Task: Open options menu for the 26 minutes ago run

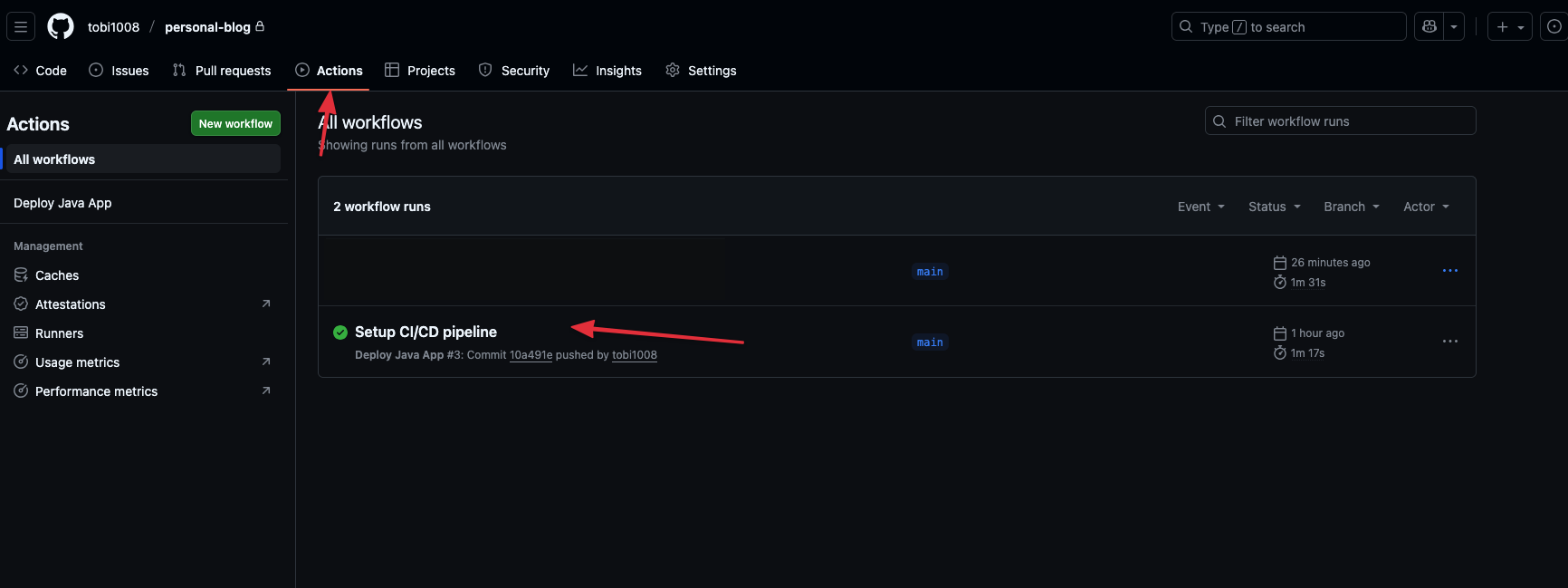Action: (x=1449, y=271)
